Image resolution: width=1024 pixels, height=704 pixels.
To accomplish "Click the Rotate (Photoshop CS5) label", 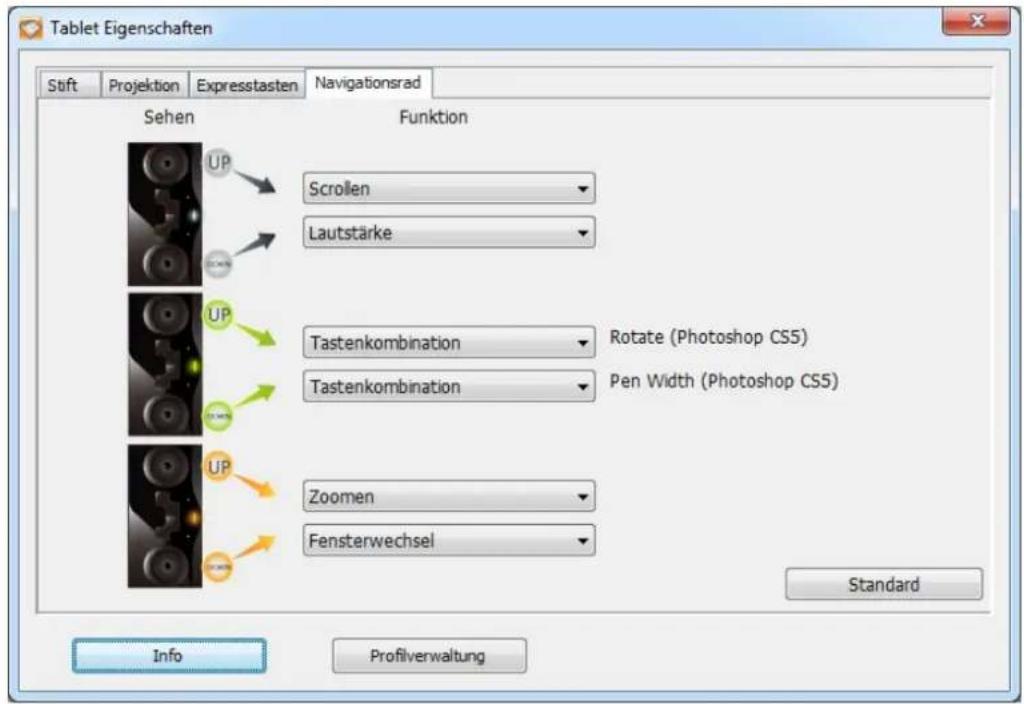I will pos(709,337).
